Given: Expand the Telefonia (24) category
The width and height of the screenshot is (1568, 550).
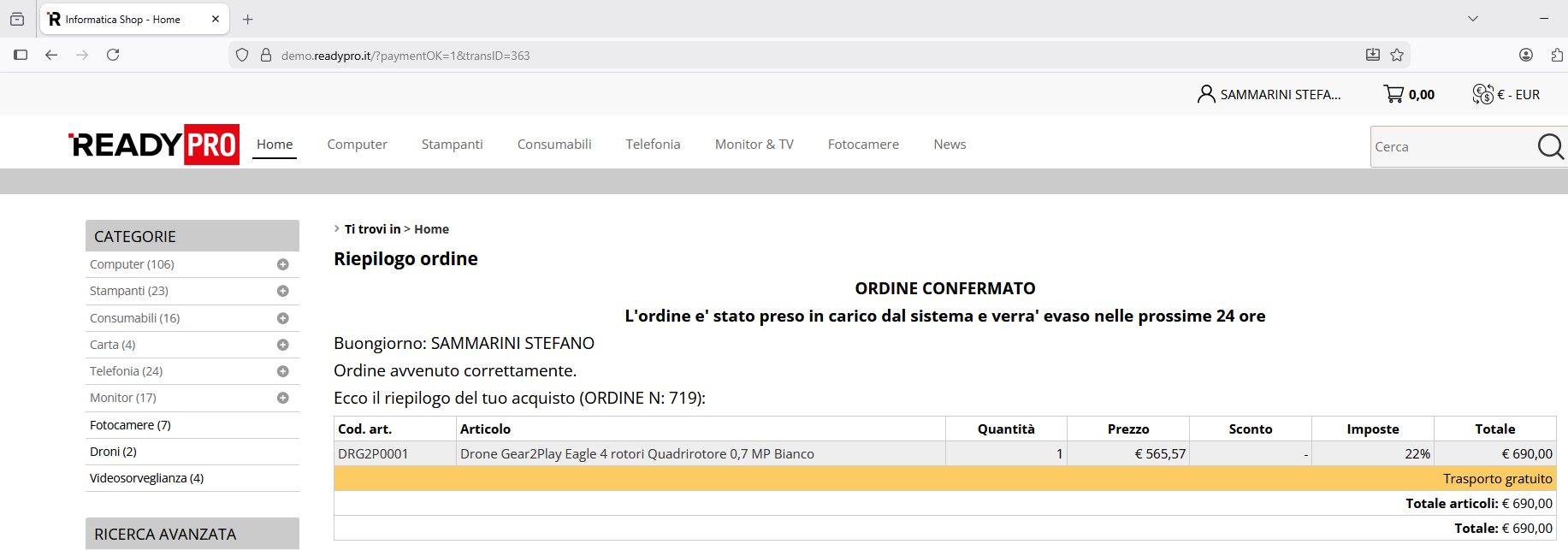Looking at the screenshot, I should click(x=282, y=372).
